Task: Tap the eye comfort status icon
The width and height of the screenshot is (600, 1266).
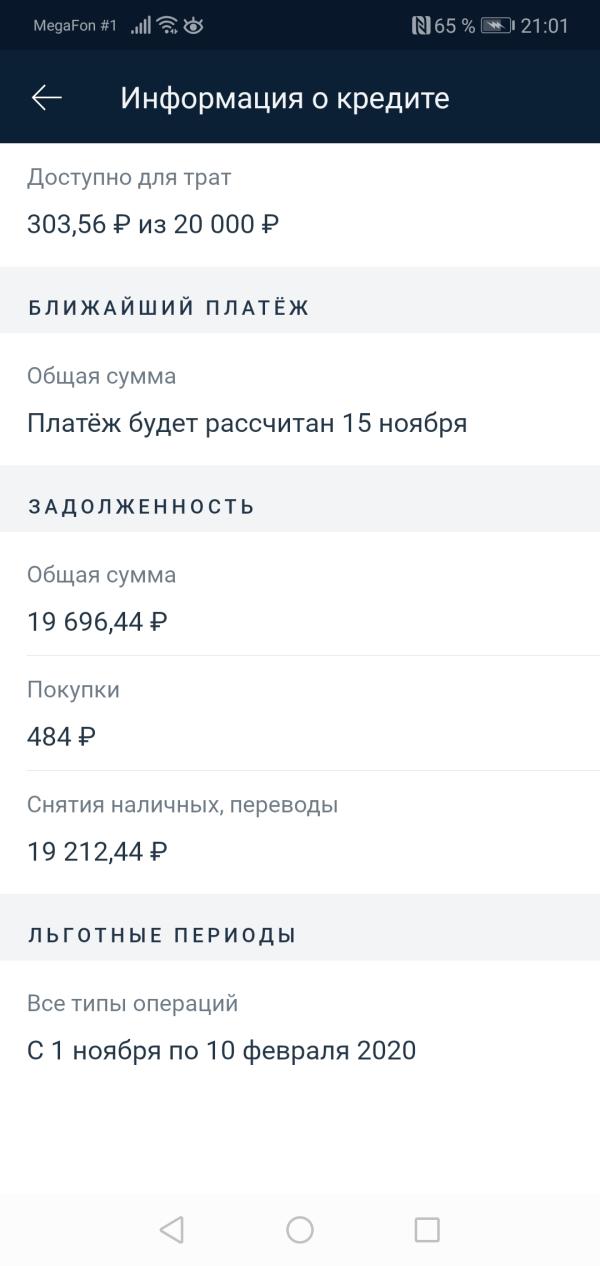Action: coord(193,26)
